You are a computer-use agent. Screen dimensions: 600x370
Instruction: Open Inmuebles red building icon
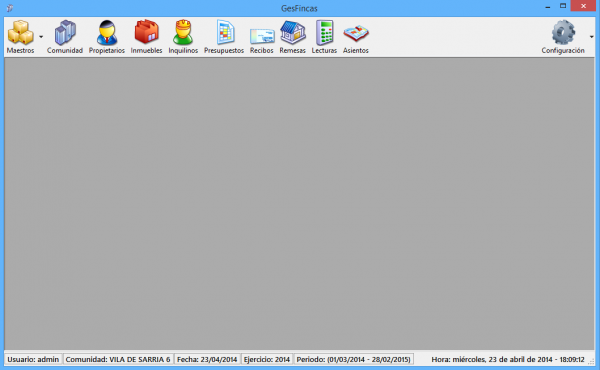click(146, 32)
